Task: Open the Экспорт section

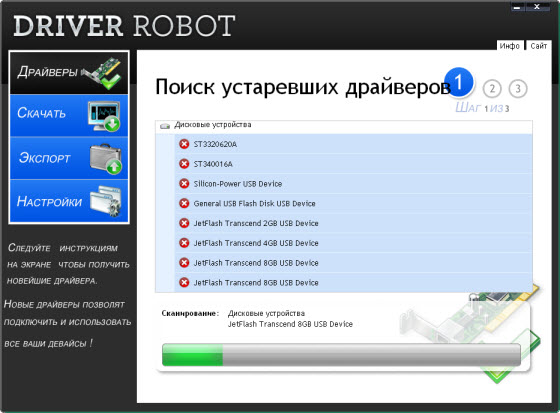Action: click(69, 158)
